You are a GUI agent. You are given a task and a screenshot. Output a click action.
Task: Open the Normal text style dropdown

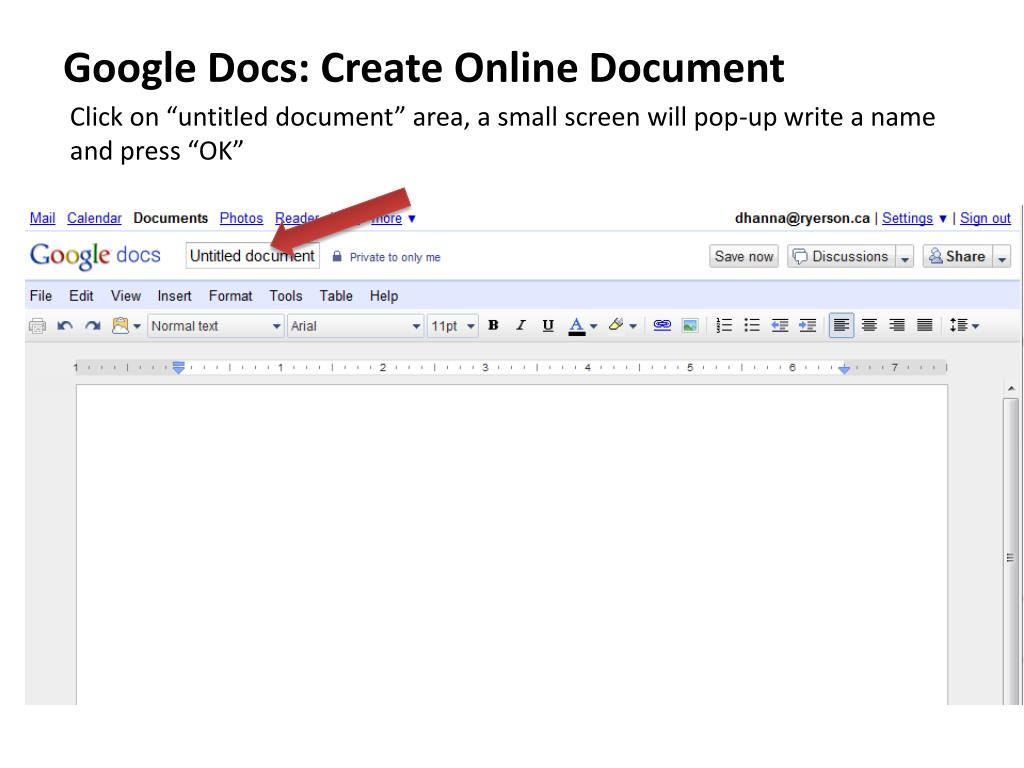coord(216,326)
